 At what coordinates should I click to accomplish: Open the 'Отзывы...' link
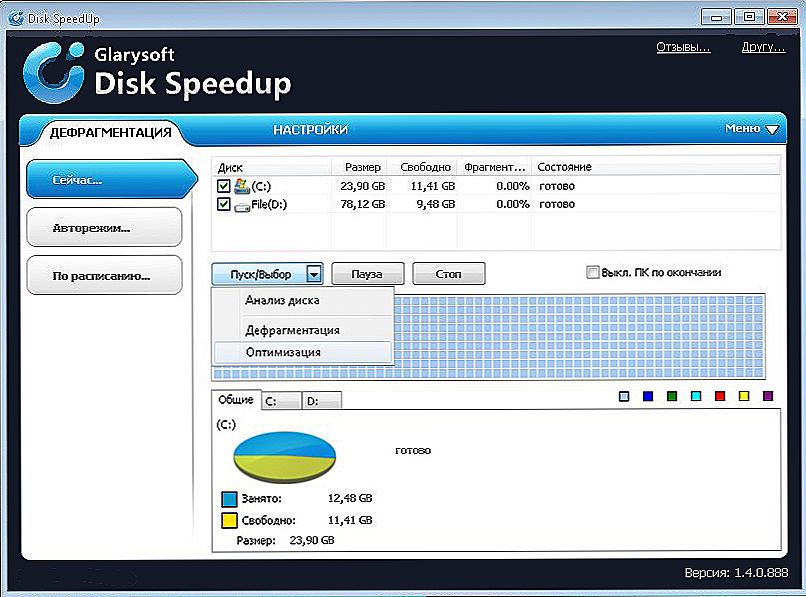tap(683, 47)
